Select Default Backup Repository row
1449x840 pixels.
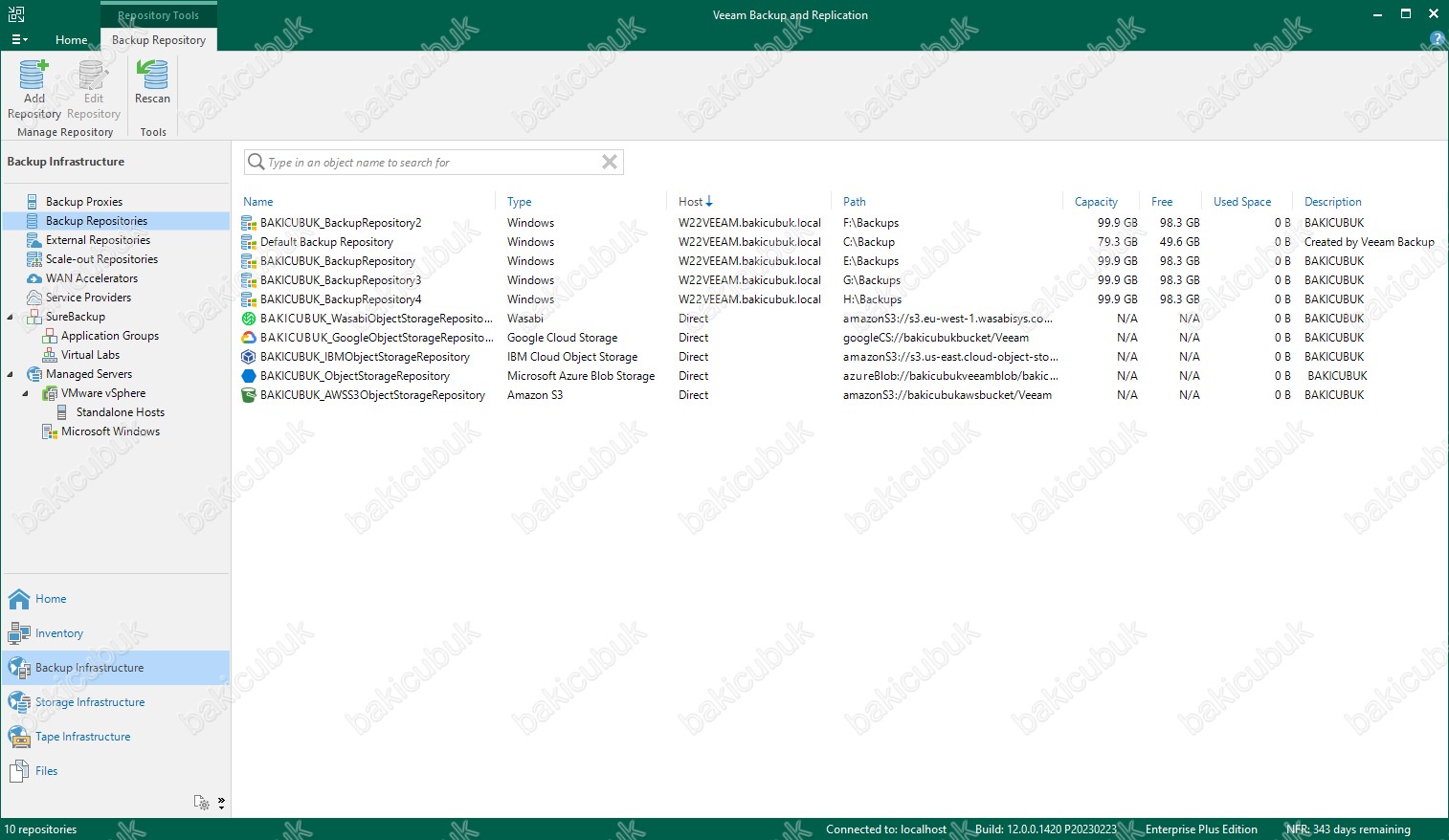(x=838, y=242)
